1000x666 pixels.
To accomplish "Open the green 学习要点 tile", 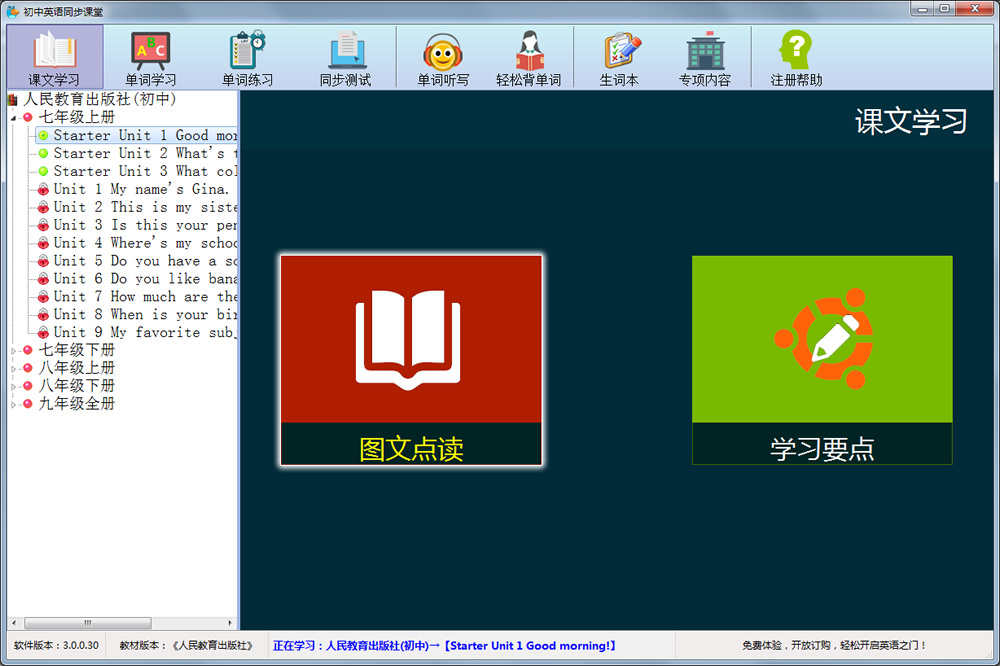I will click(822, 360).
